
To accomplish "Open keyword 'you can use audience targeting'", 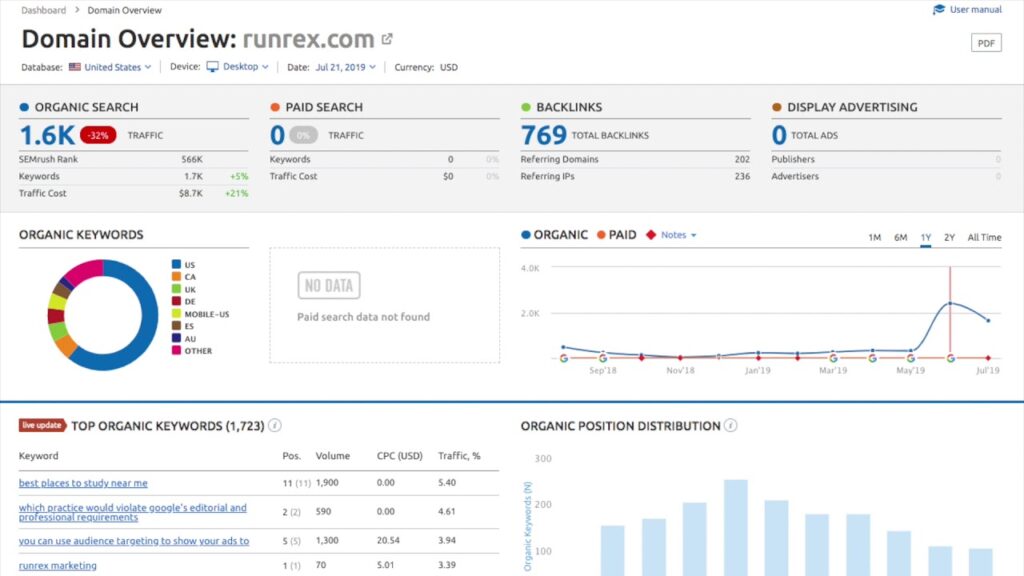I will 134,541.
